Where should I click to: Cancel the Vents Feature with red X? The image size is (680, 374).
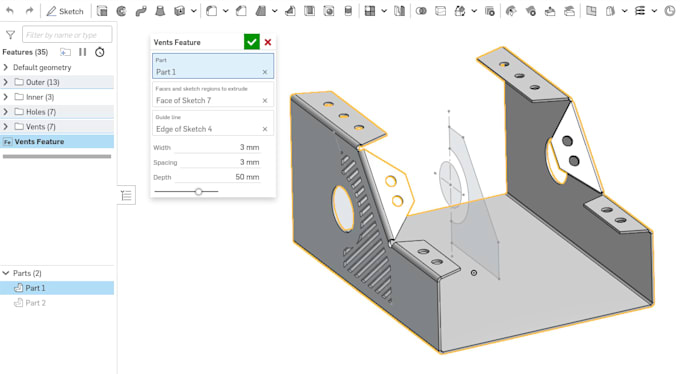[x=268, y=42]
